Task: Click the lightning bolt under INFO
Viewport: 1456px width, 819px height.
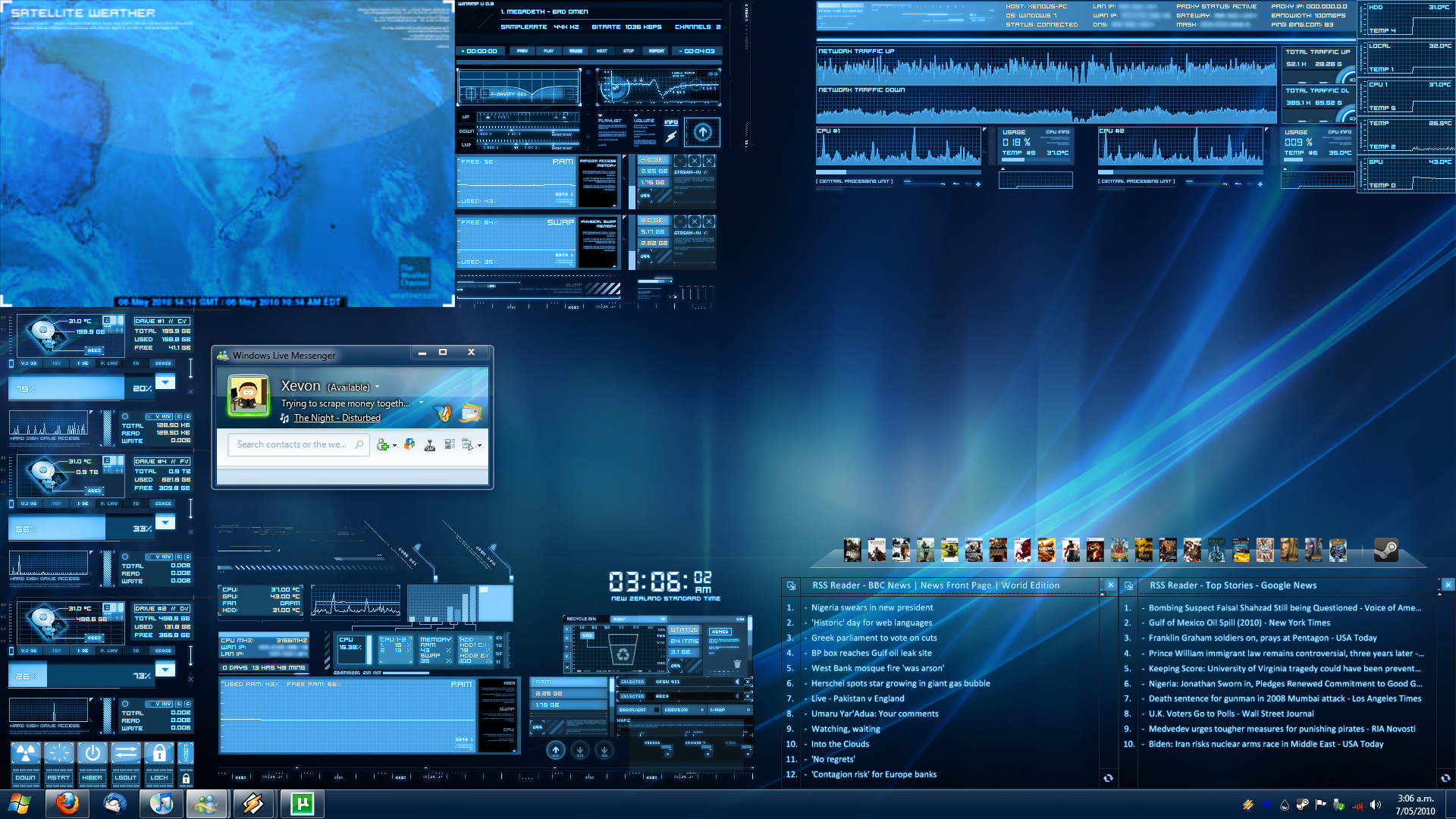Action: tap(671, 136)
